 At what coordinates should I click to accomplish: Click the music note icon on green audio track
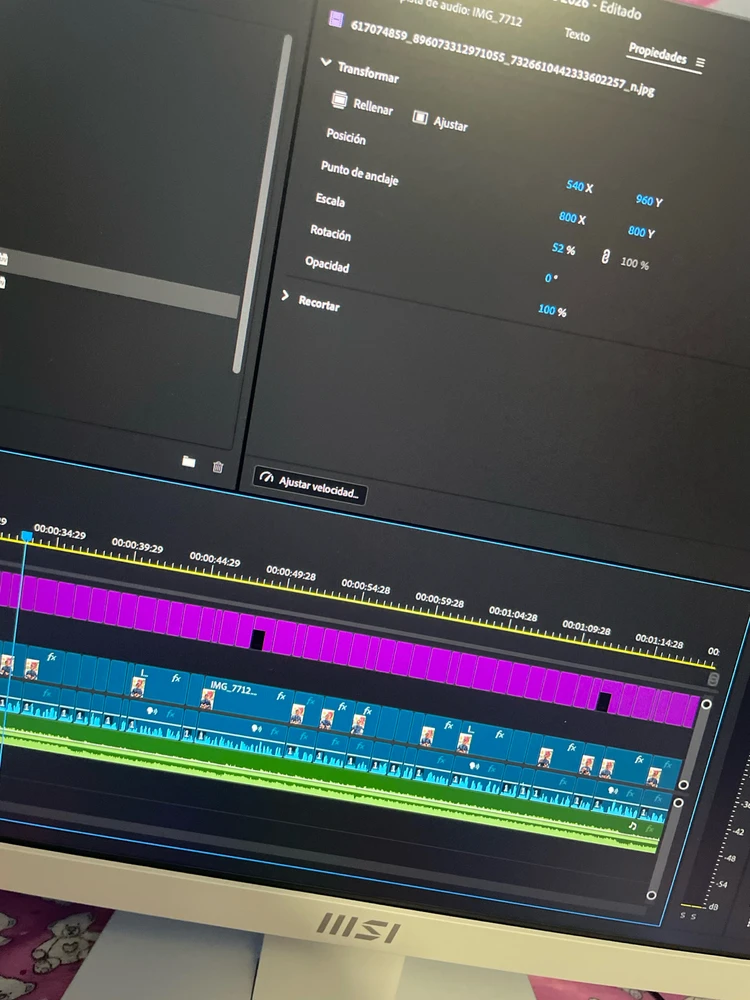[632, 826]
